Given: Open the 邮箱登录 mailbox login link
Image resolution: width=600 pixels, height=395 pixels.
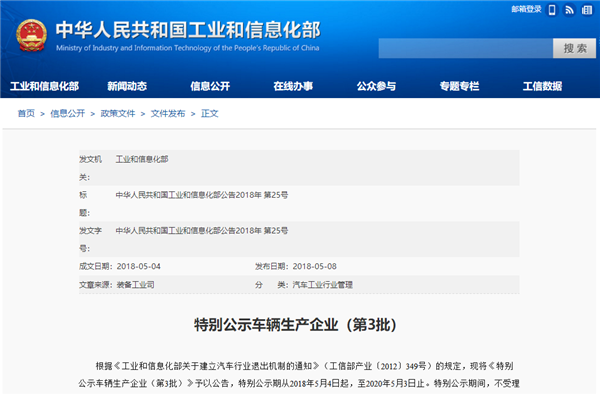Looking at the screenshot, I should 527,9.
